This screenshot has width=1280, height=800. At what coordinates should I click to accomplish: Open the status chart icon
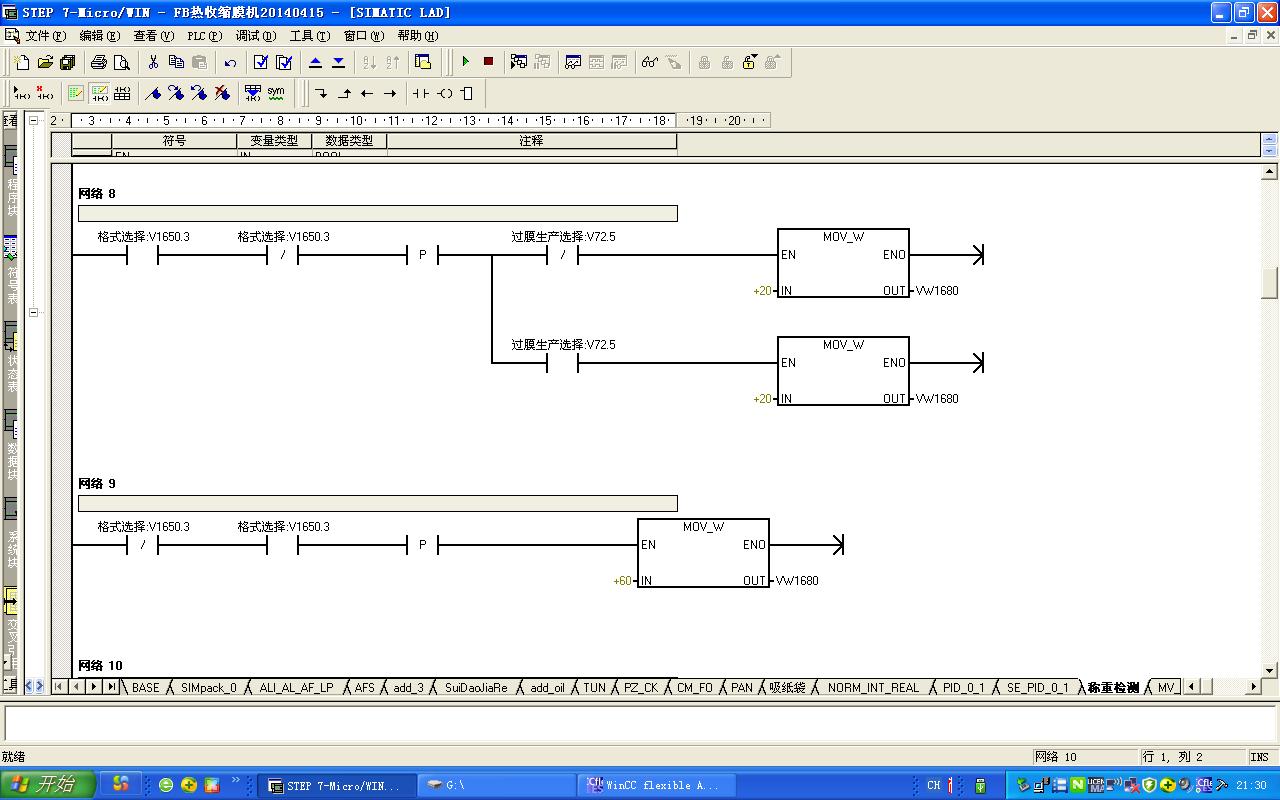click(573, 62)
